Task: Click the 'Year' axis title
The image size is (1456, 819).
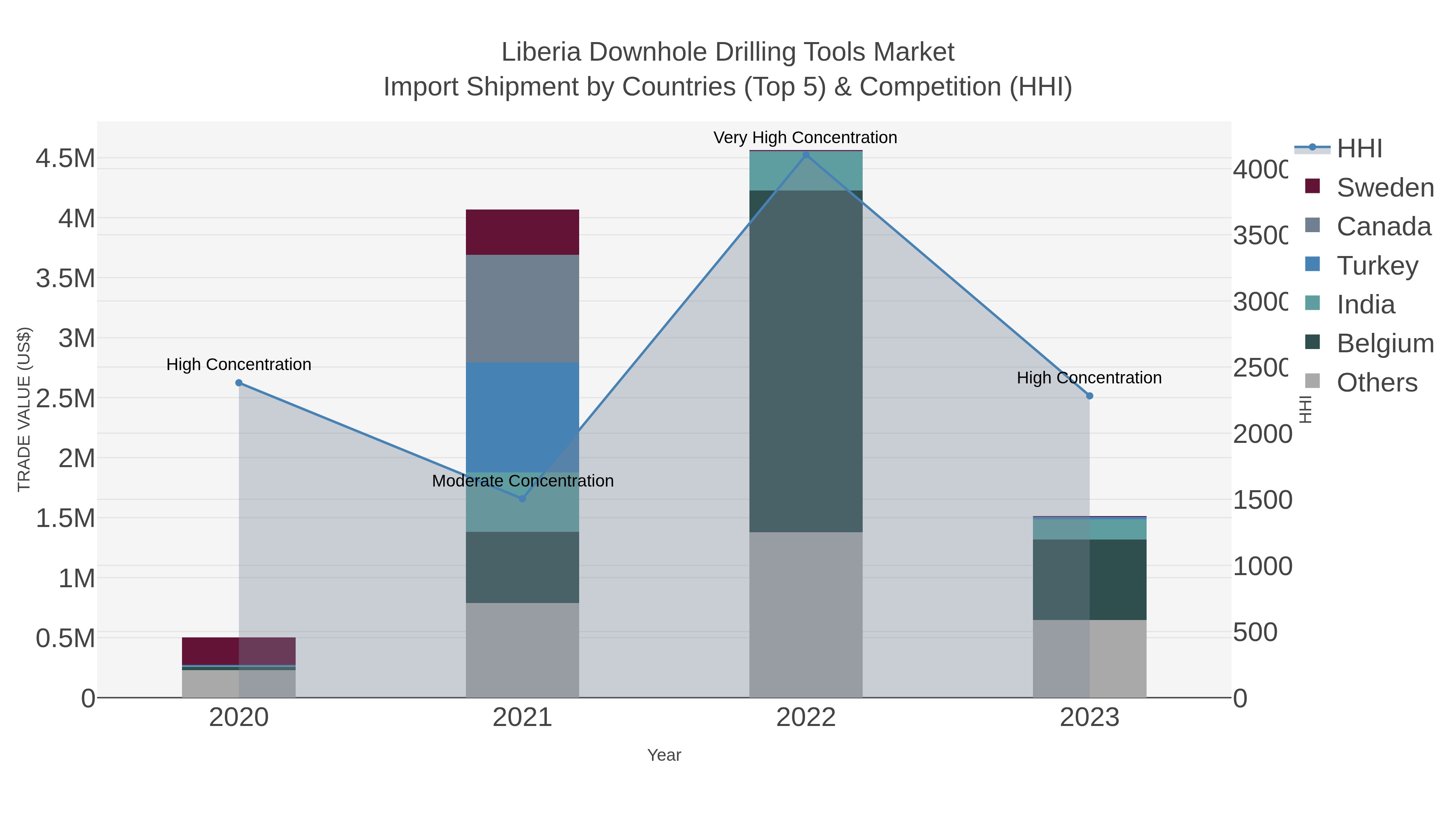Action: (x=664, y=755)
